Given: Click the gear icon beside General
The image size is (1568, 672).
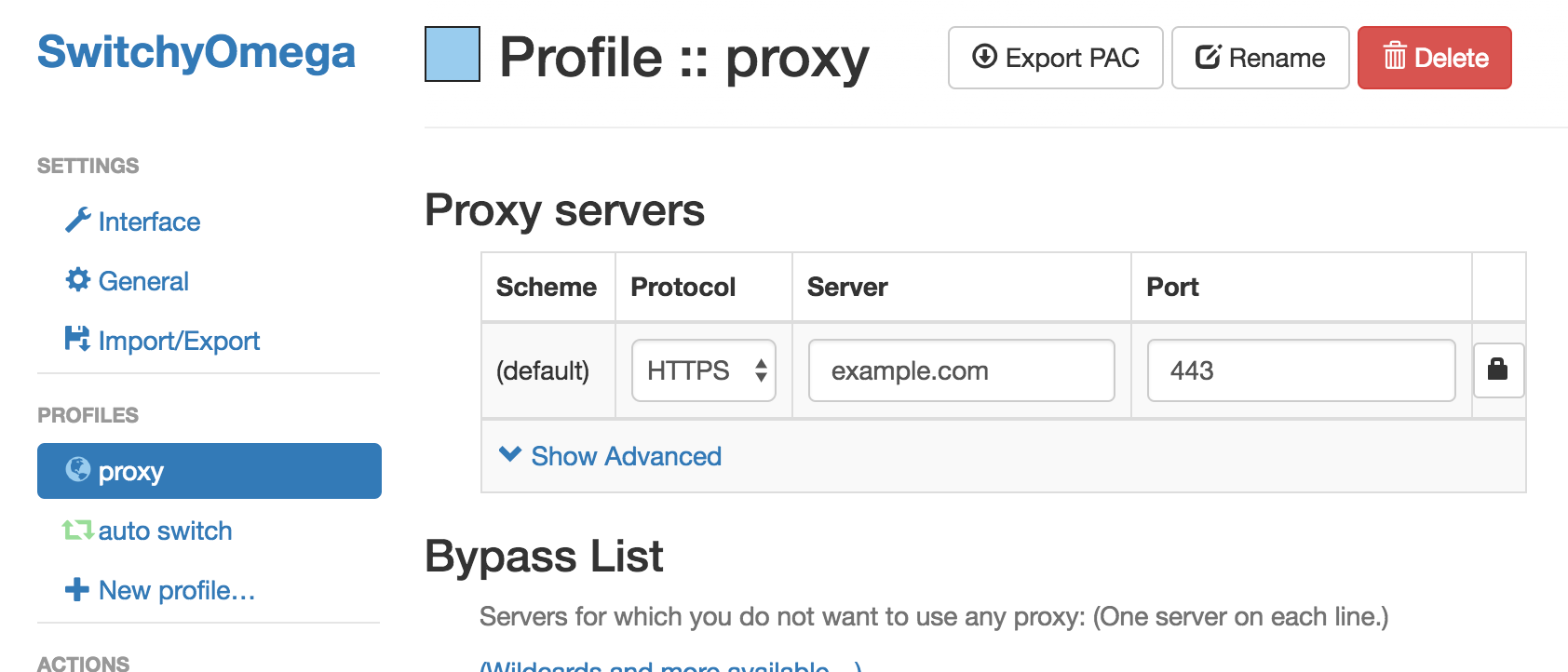Looking at the screenshot, I should (78, 280).
